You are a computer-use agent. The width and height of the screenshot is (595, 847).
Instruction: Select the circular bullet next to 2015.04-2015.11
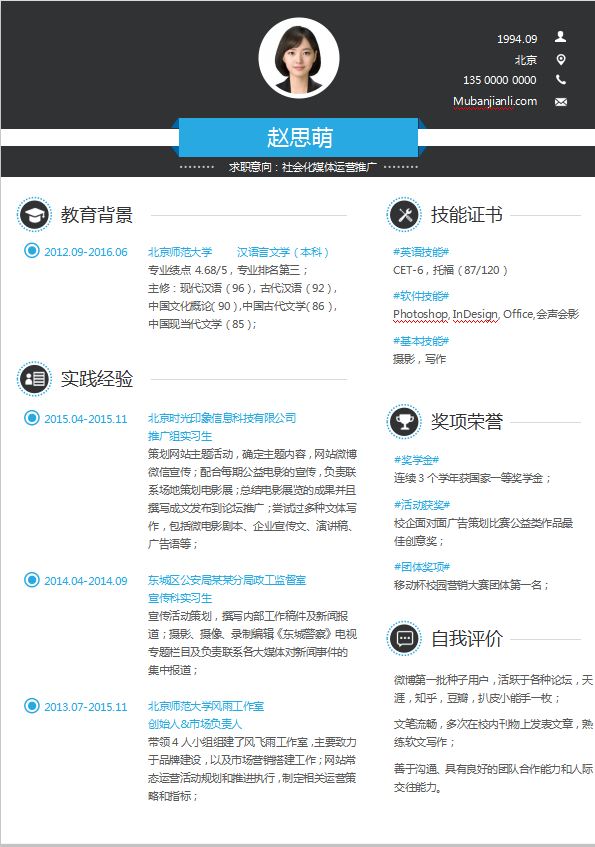pos(32,418)
